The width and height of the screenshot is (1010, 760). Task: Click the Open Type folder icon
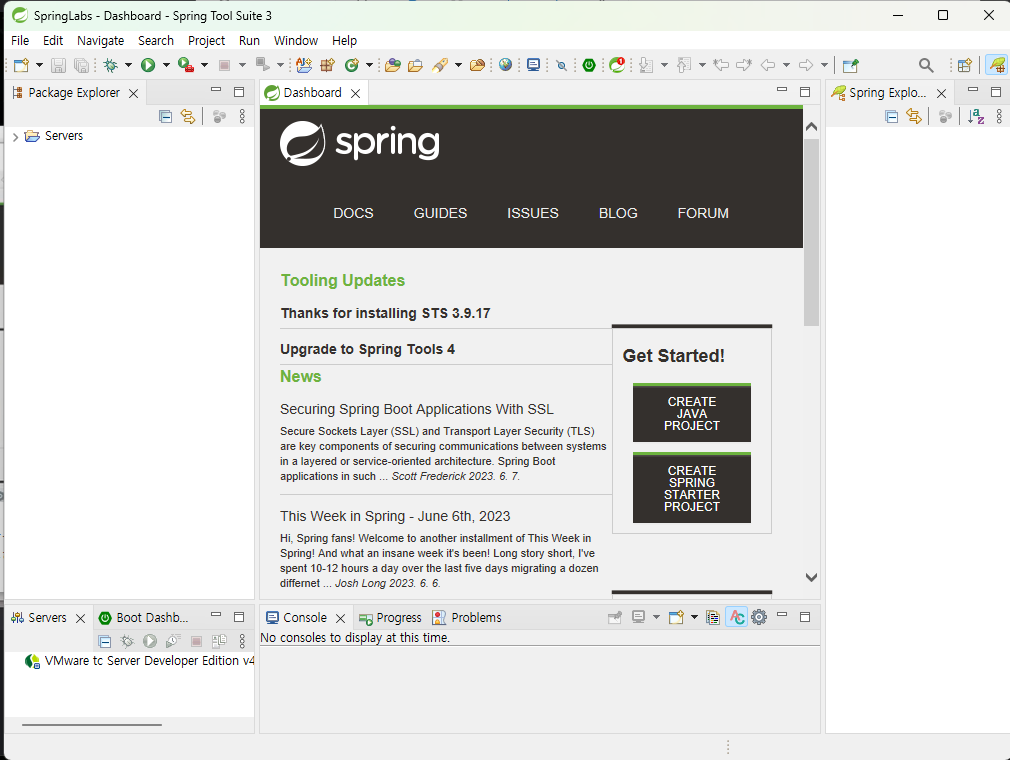click(x=392, y=65)
